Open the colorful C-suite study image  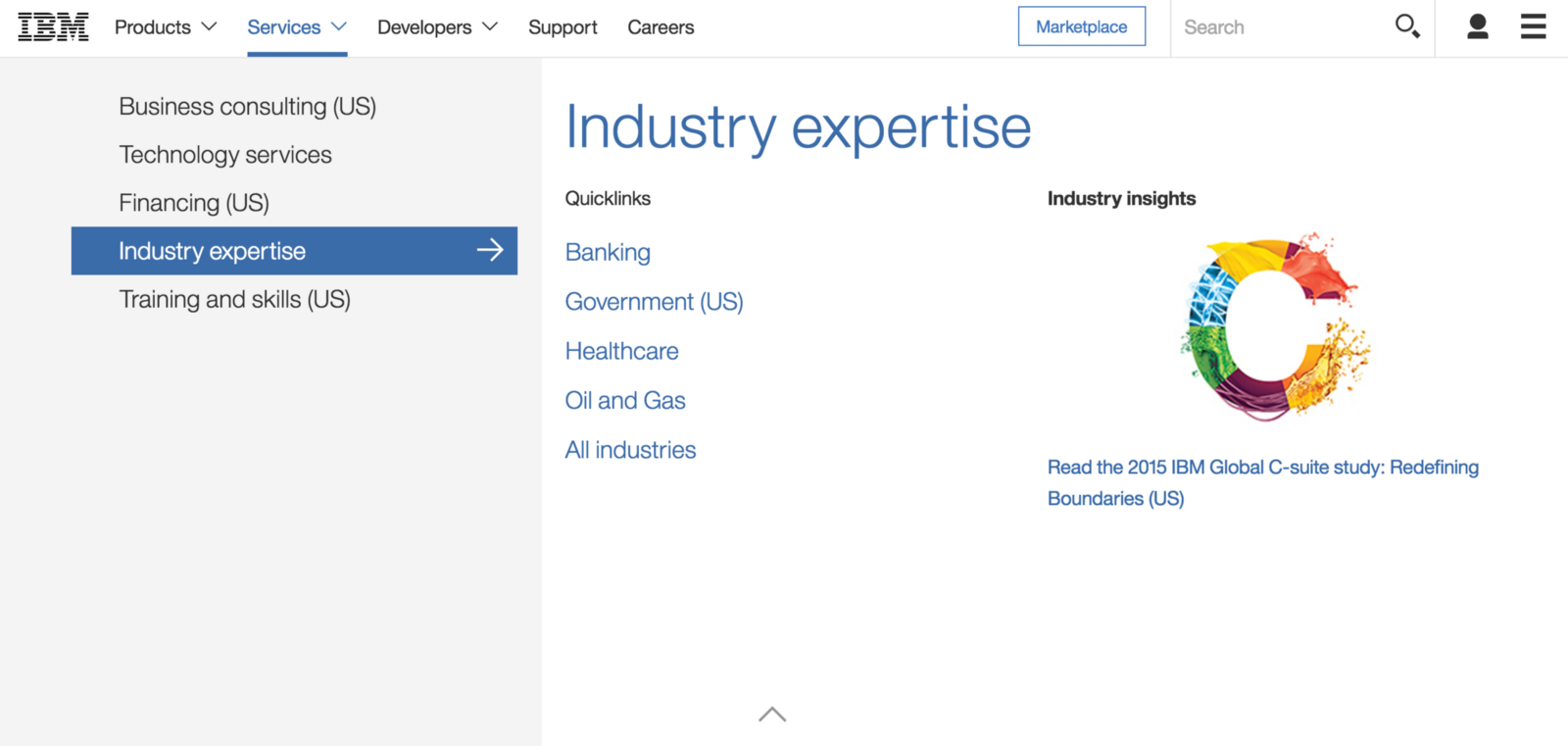tap(1273, 326)
